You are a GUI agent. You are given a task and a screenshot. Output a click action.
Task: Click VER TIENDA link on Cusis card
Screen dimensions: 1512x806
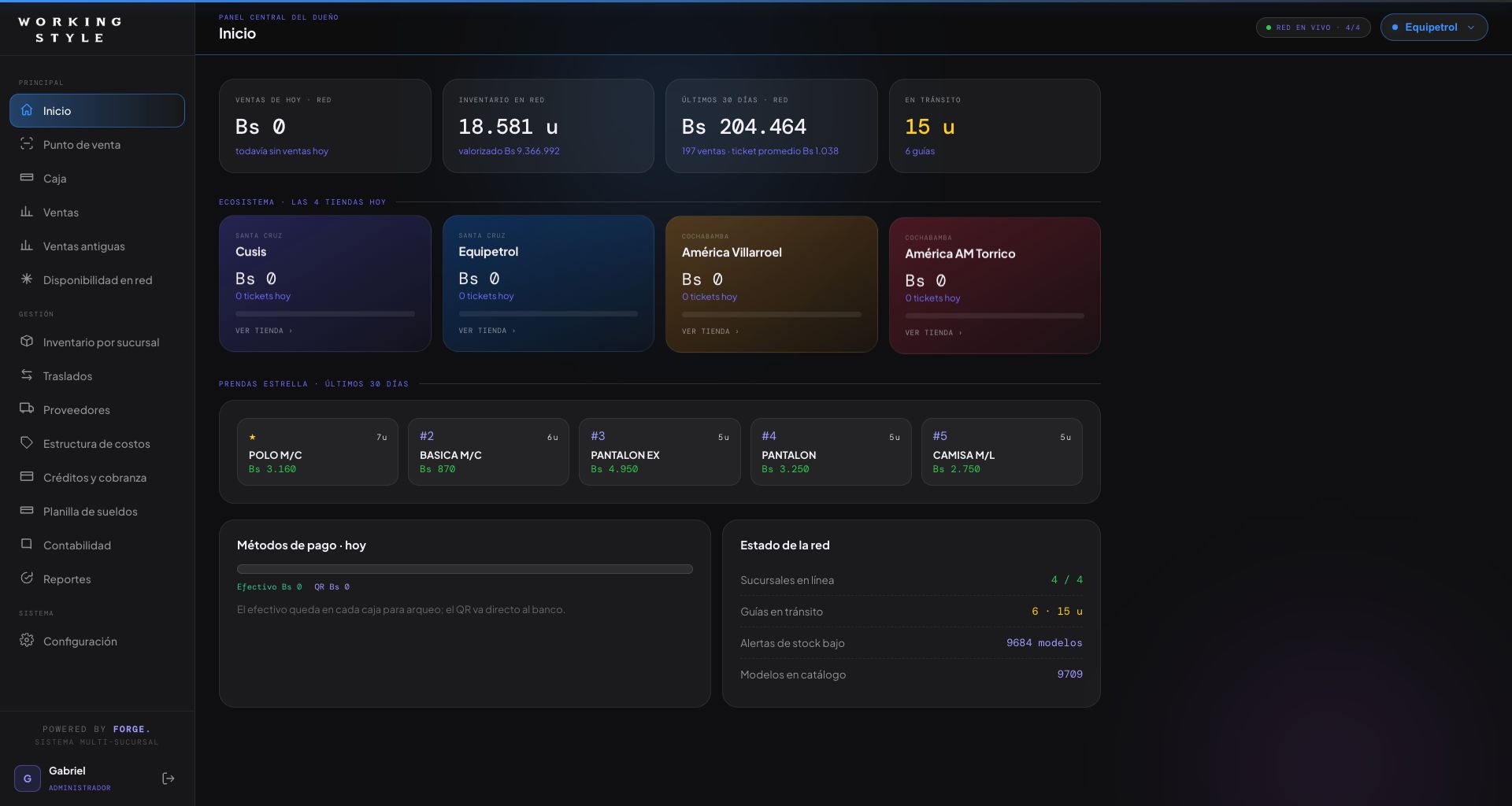point(264,331)
